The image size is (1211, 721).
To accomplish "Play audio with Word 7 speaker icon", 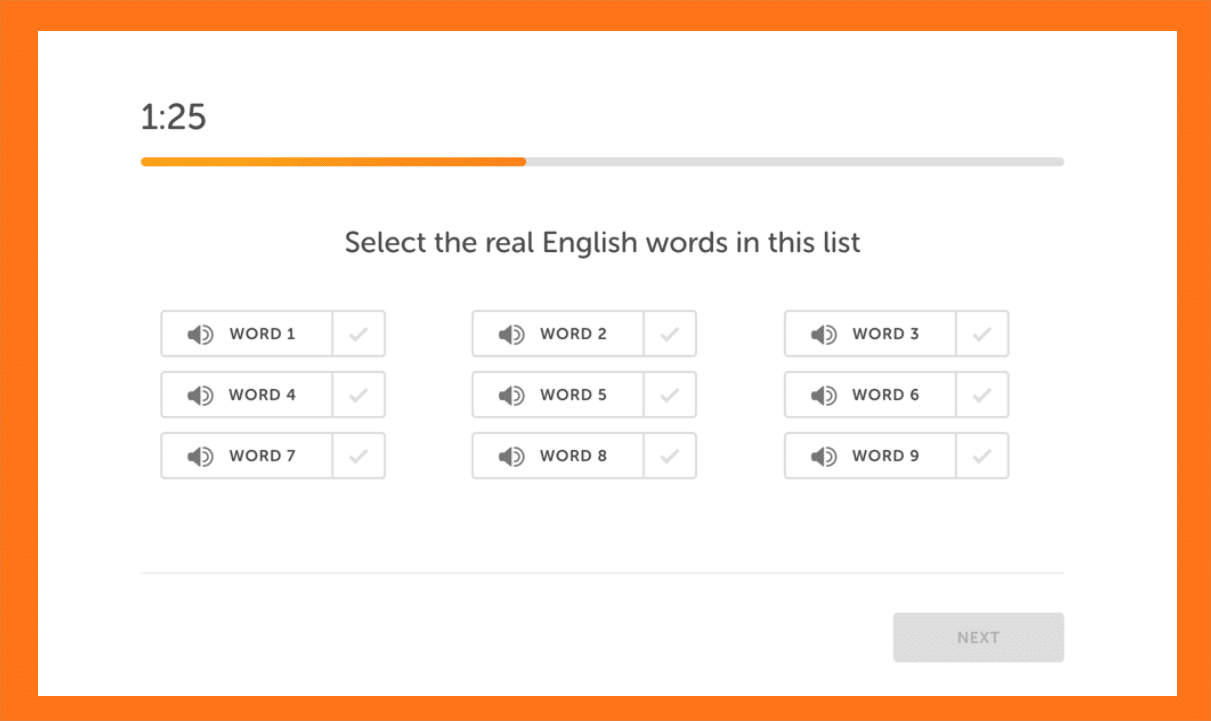I will point(200,456).
